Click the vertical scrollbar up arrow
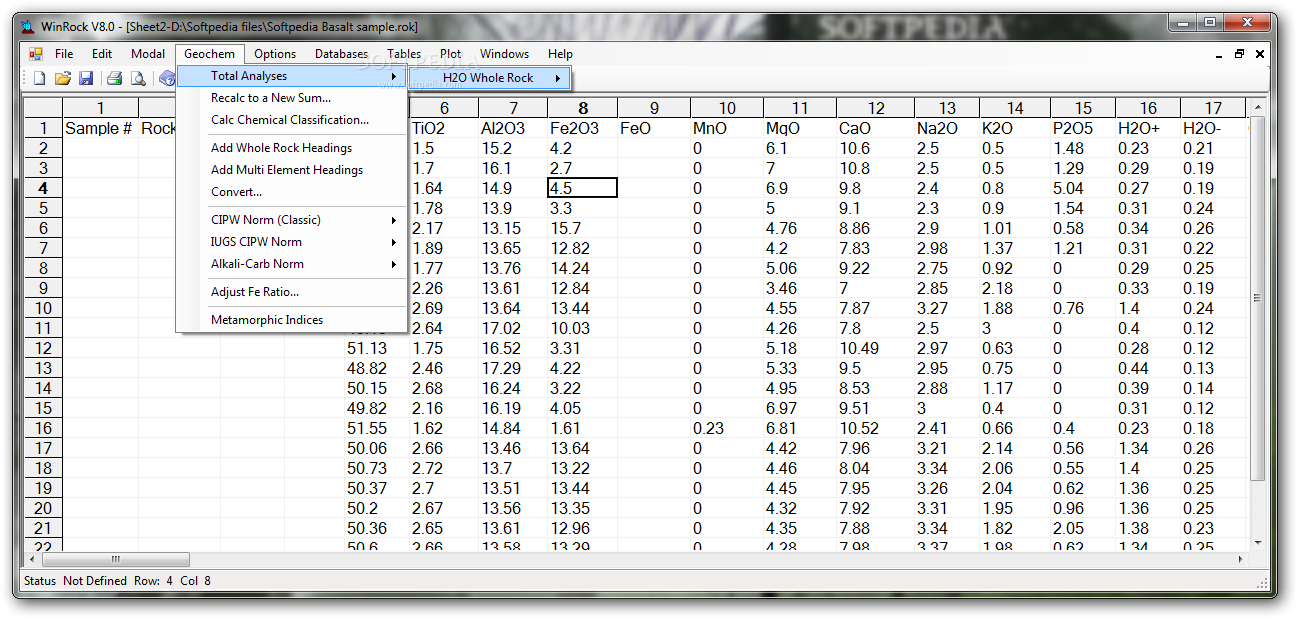 point(1258,106)
